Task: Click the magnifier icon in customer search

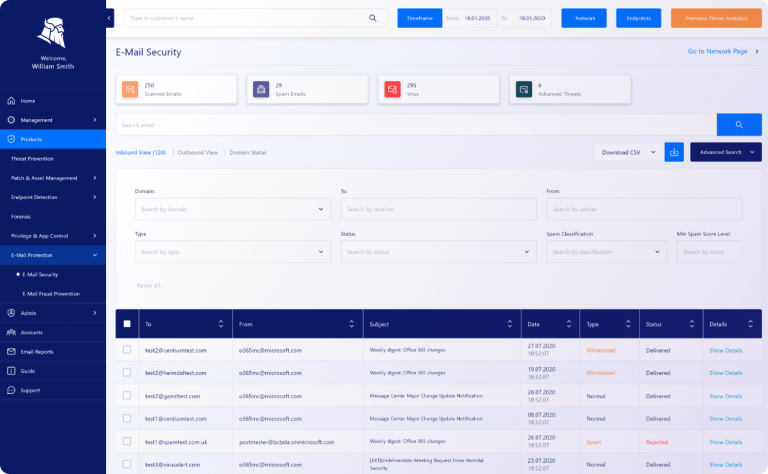Action: [373, 18]
